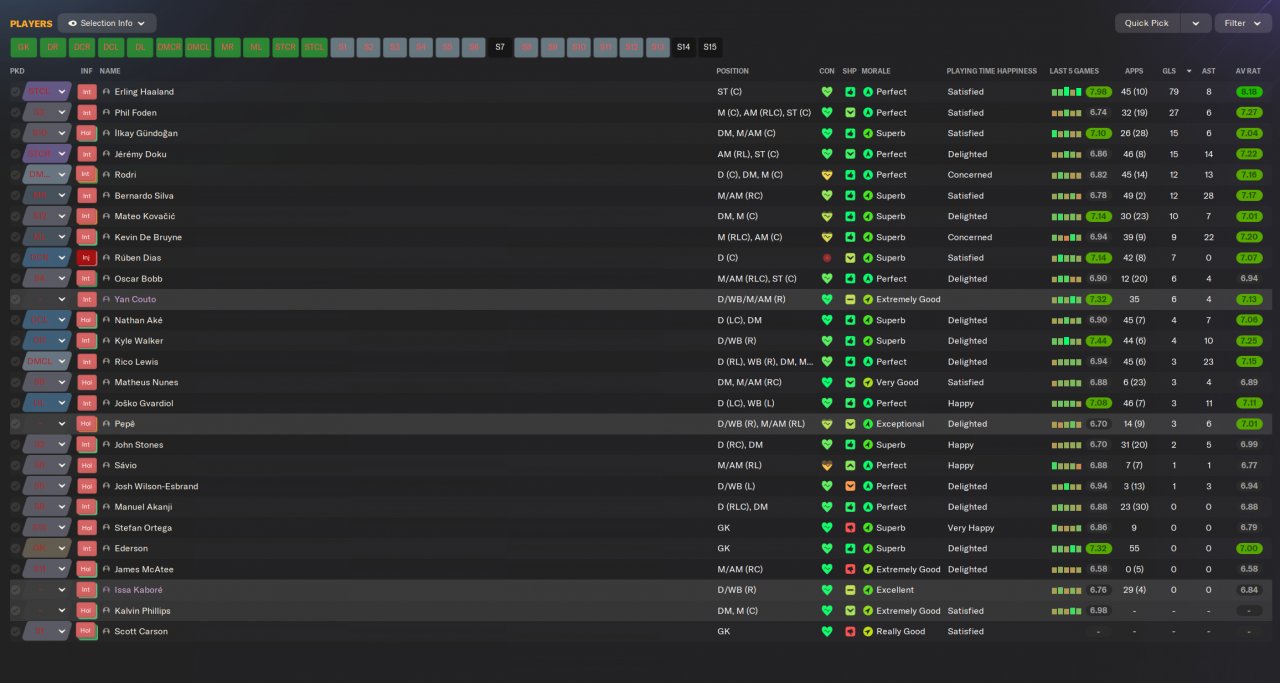This screenshot has height=683, width=1280.
Task: Click James McAtee's red sharpness icon
Action: (x=850, y=570)
